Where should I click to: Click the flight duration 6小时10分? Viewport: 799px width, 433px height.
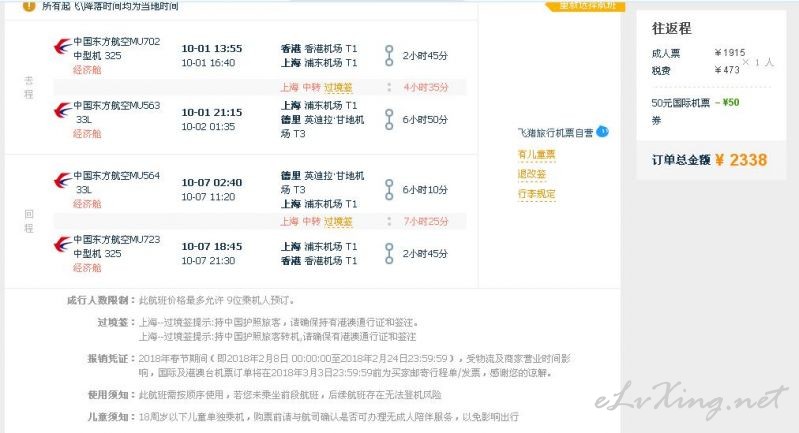[x=425, y=190]
